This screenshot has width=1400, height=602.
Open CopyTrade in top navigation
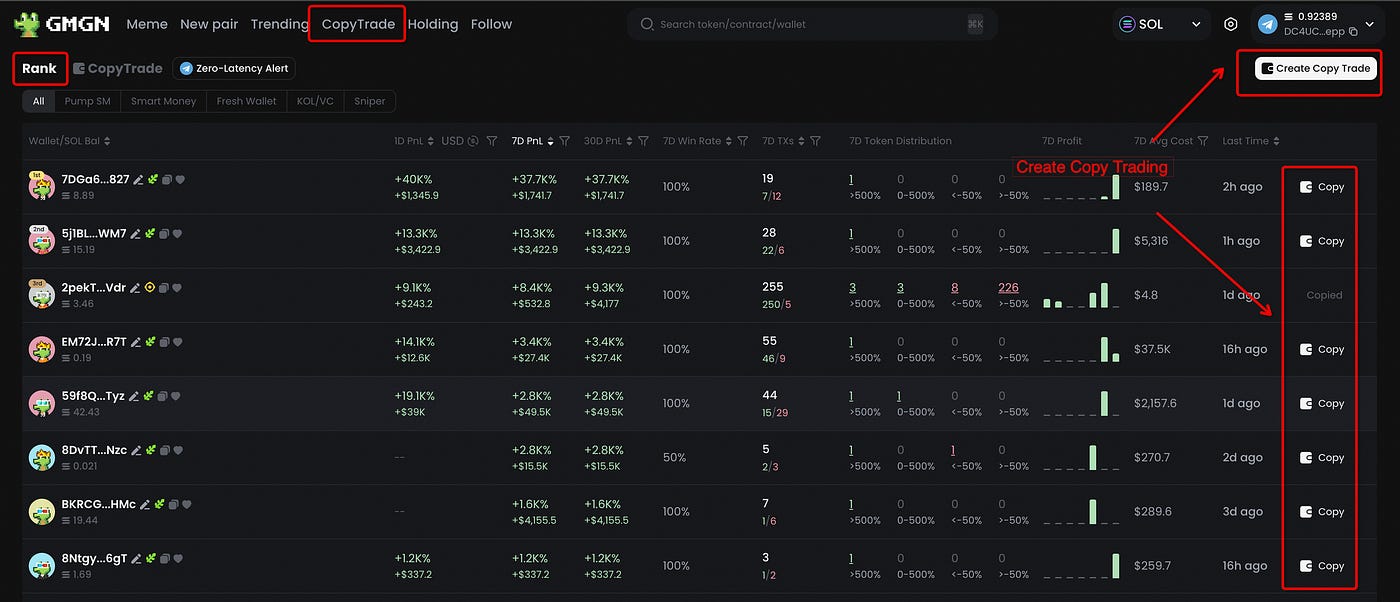coord(358,24)
